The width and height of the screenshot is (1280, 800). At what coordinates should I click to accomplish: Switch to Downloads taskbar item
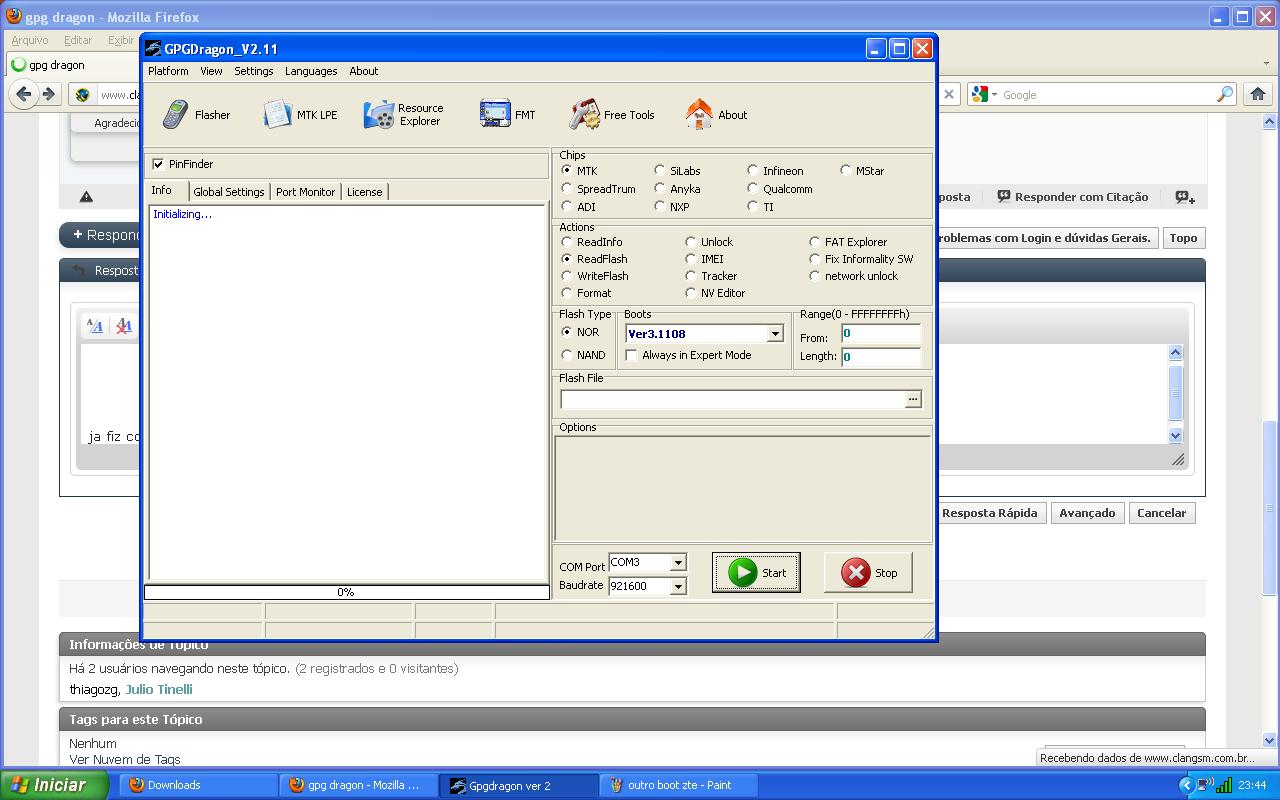pyautogui.click(x=197, y=785)
